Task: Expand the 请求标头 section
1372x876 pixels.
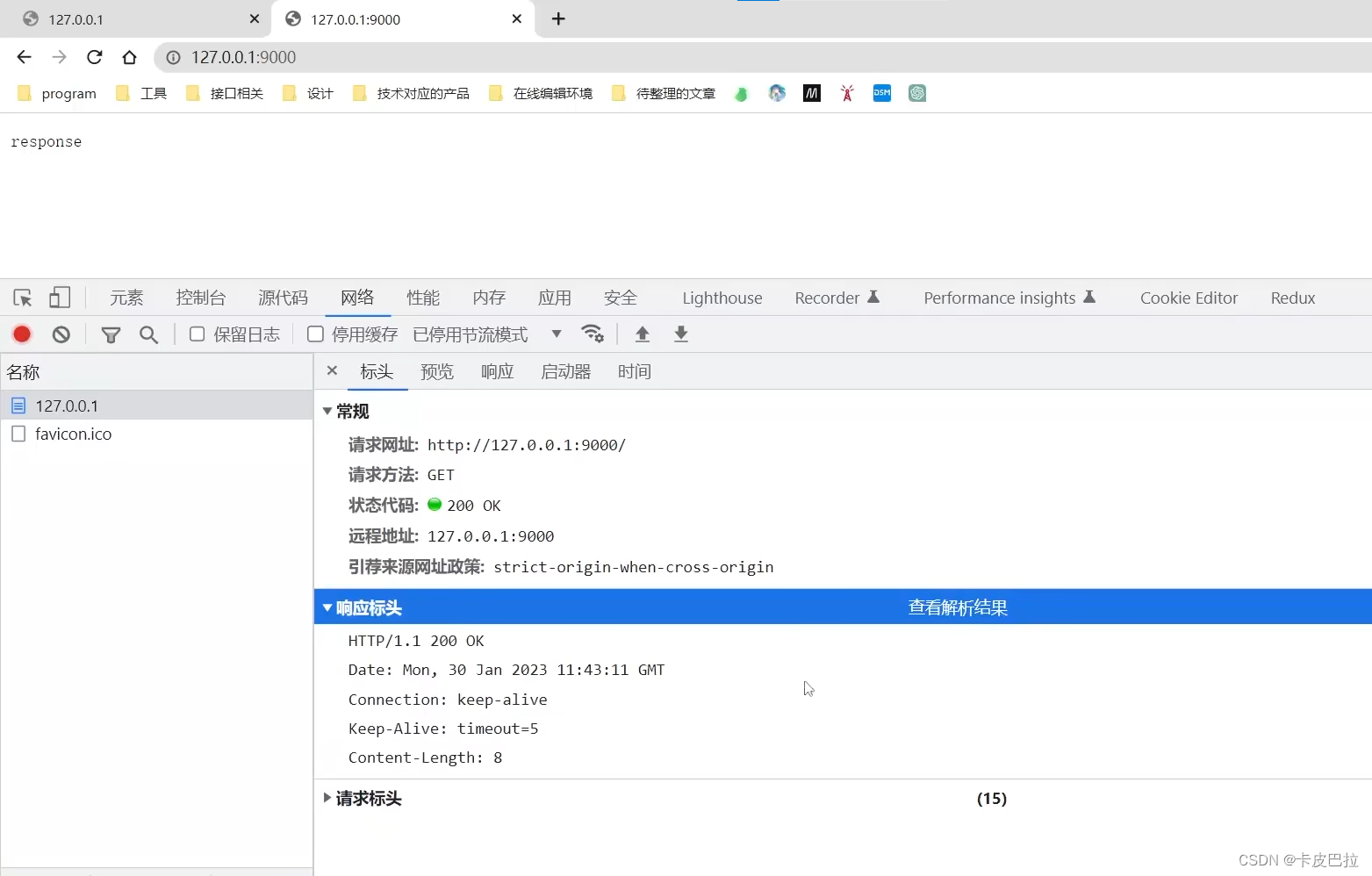Action: [327, 798]
